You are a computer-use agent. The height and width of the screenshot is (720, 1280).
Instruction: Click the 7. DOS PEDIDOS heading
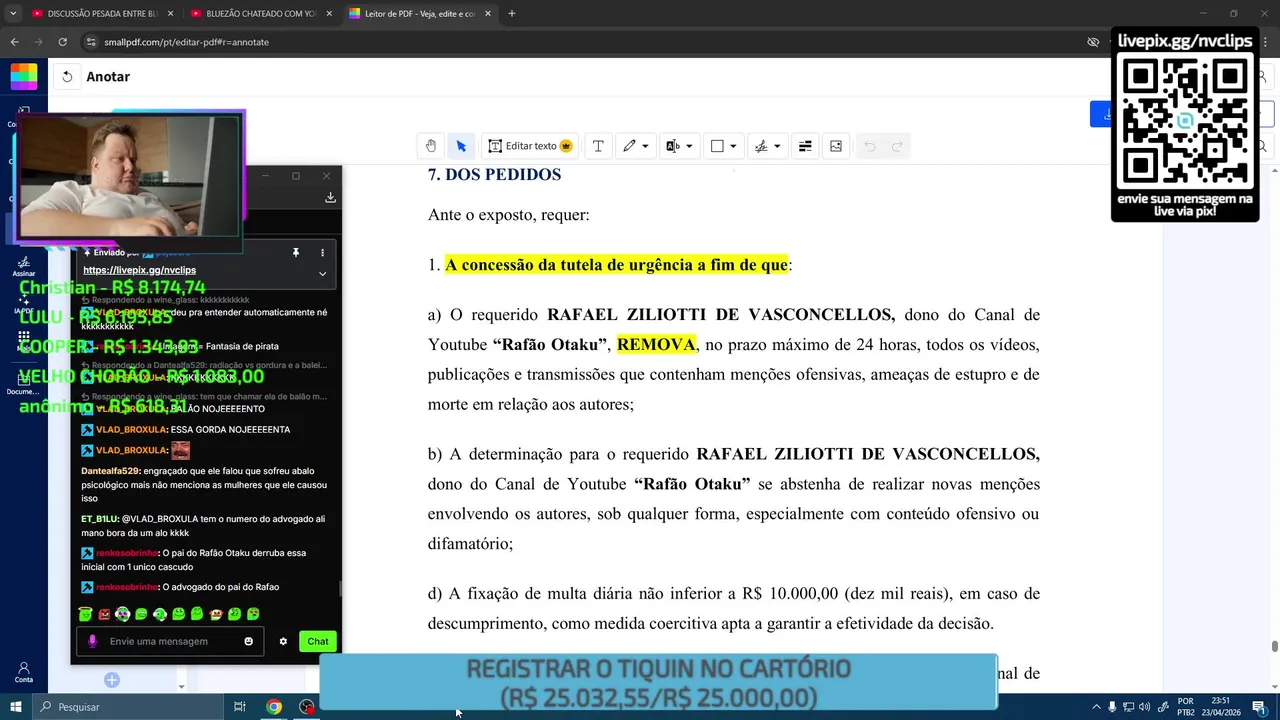point(494,175)
